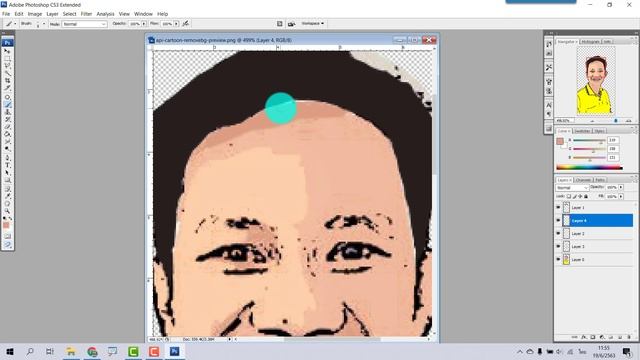The image size is (640, 360).
Task: Open the Workspace dropdown
Action: (x=313, y=24)
